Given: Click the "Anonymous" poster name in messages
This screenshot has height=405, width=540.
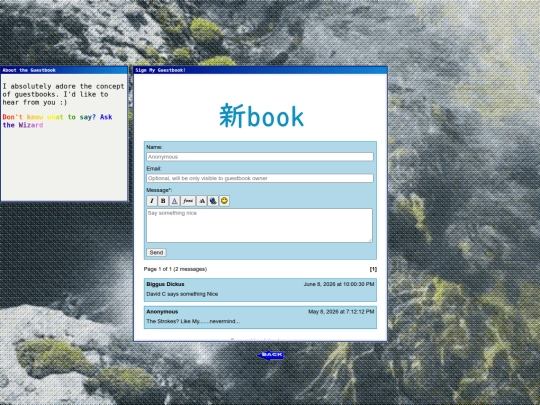Looking at the screenshot, I should [162, 312].
